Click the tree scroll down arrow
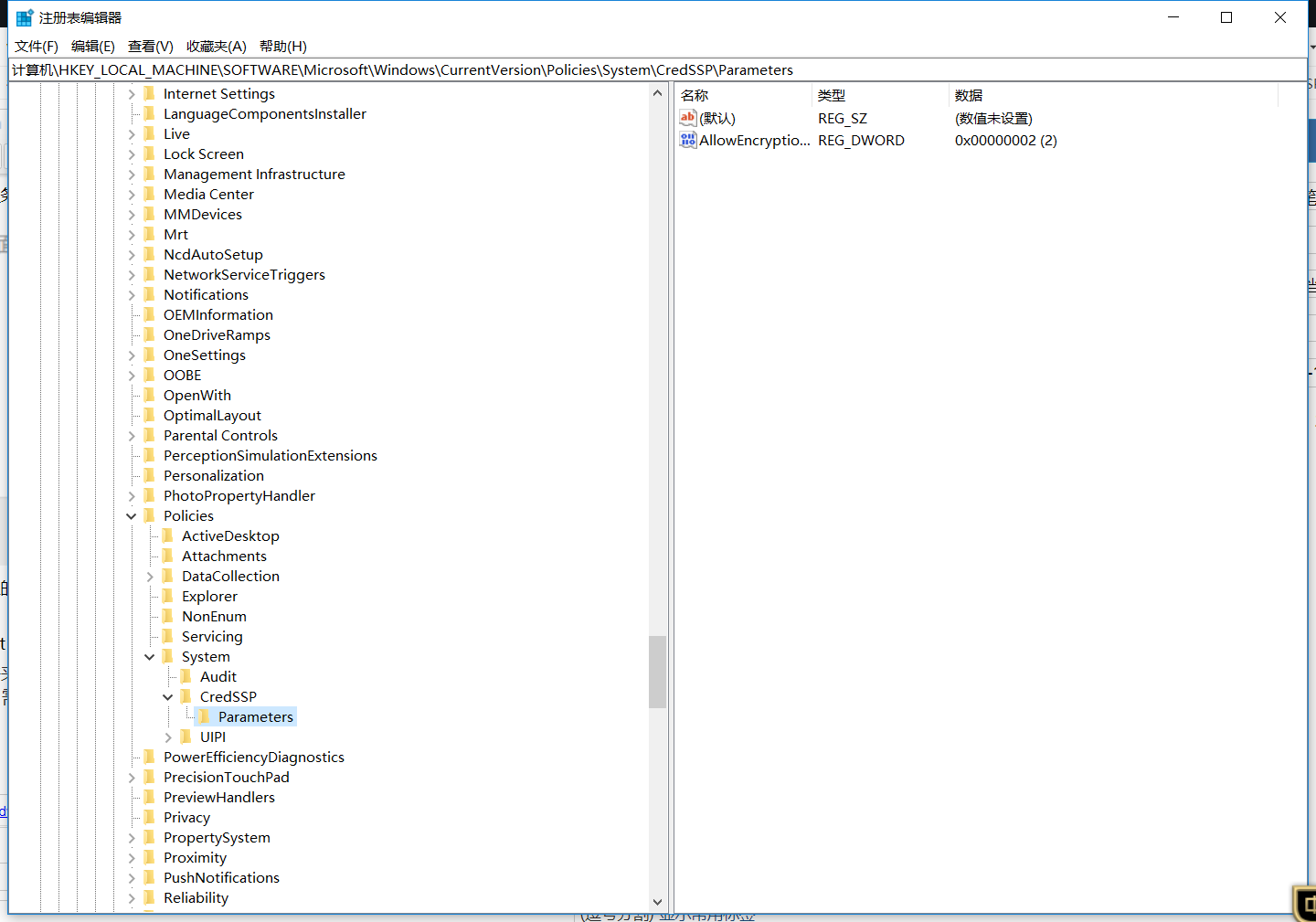 pyautogui.click(x=657, y=902)
